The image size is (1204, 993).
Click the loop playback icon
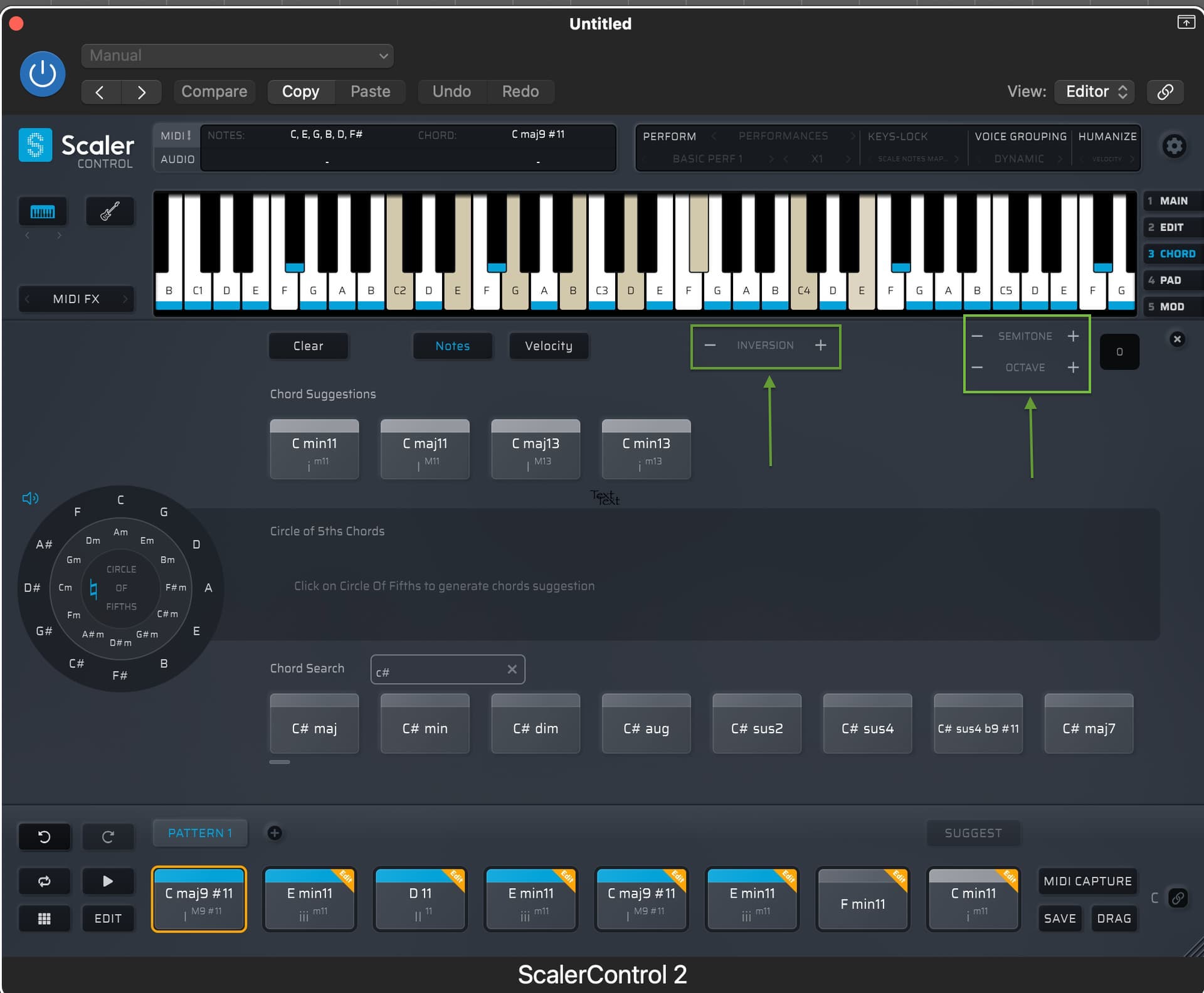44,881
